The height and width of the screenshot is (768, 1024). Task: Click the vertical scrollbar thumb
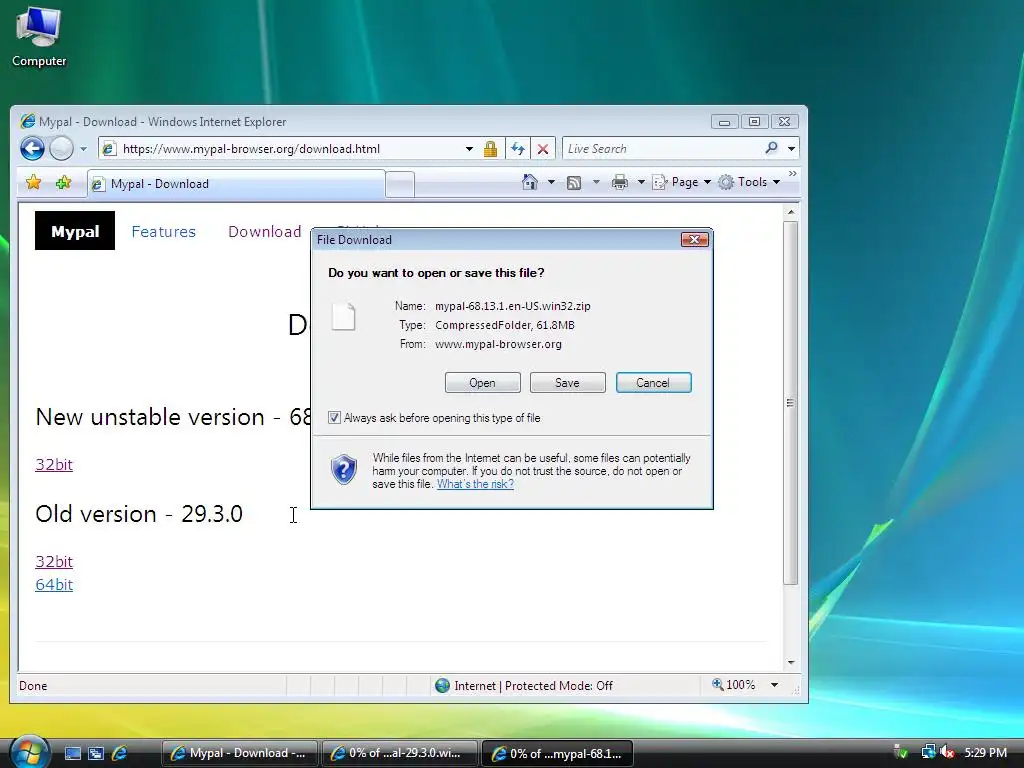click(x=791, y=403)
